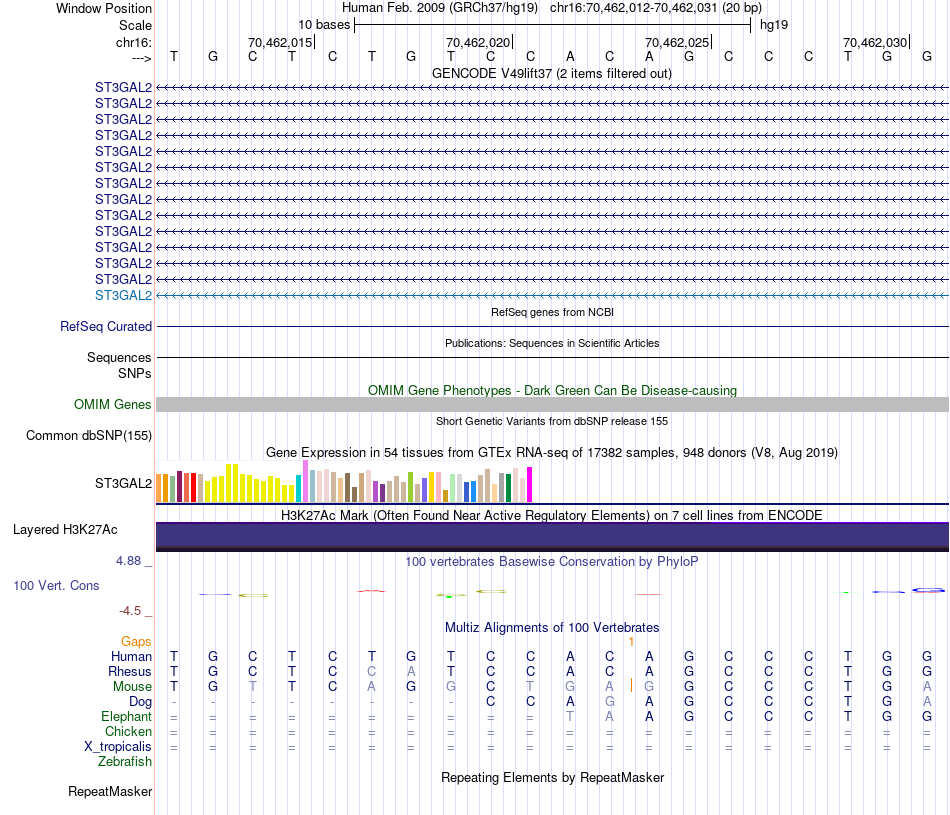Click the 'H3K27Ac Mark' ENCODE track title
This screenshot has height=815, width=950.
[552, 515]
